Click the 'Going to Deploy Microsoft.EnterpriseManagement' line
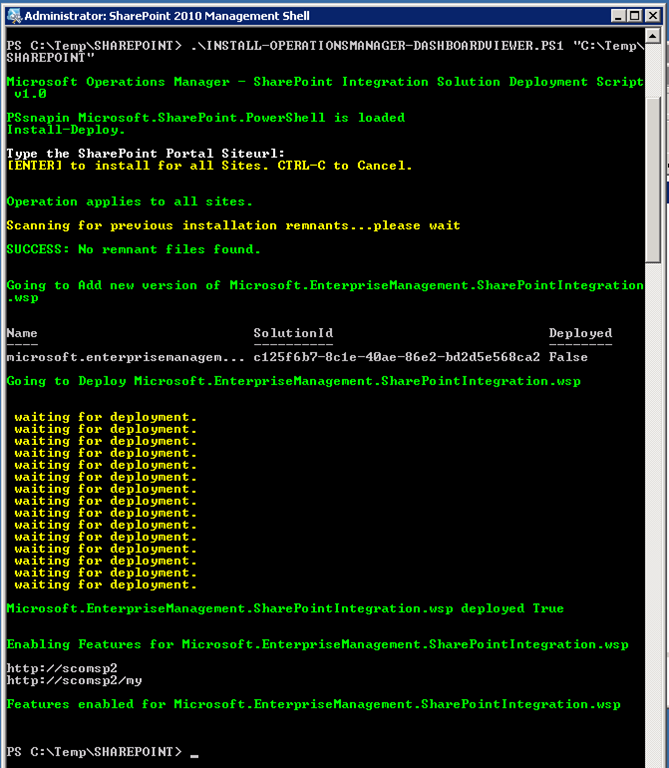The width and height of the screenshot is (669, 768). 293,381
